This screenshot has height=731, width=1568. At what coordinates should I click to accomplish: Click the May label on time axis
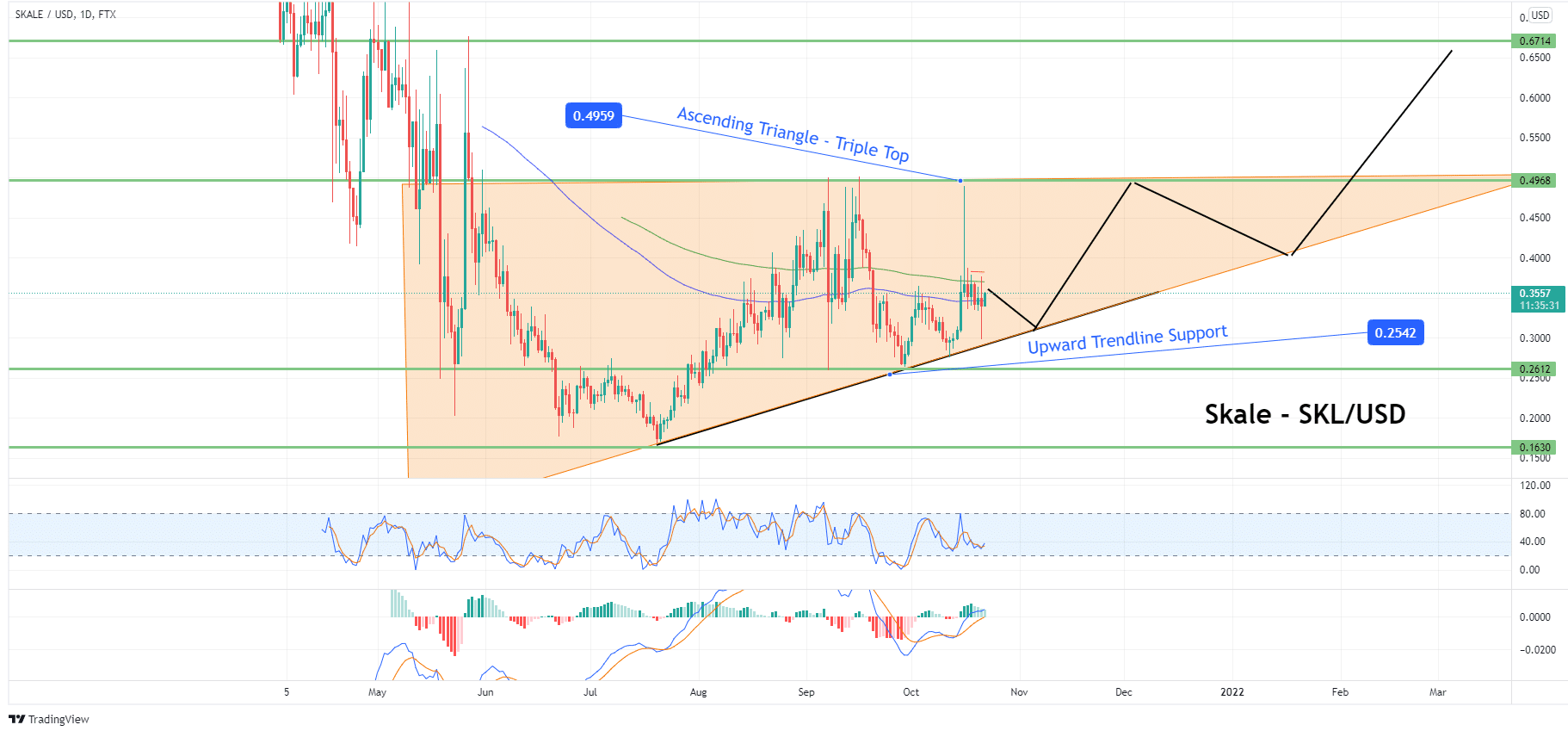click(x=377, y=692)
